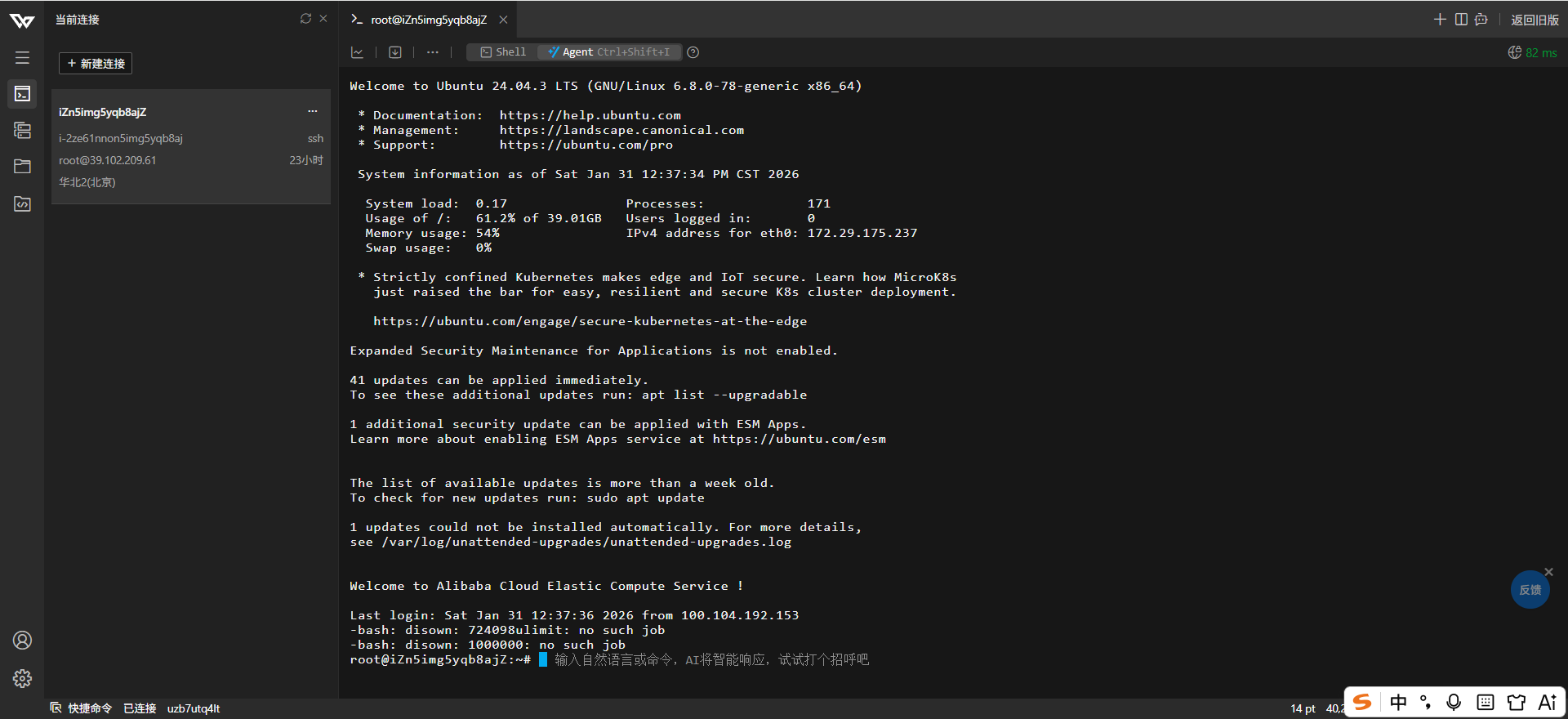Click the 华北2(北京) region label
The width and height of the screenshot is (1568, 719).
[87, 182]
